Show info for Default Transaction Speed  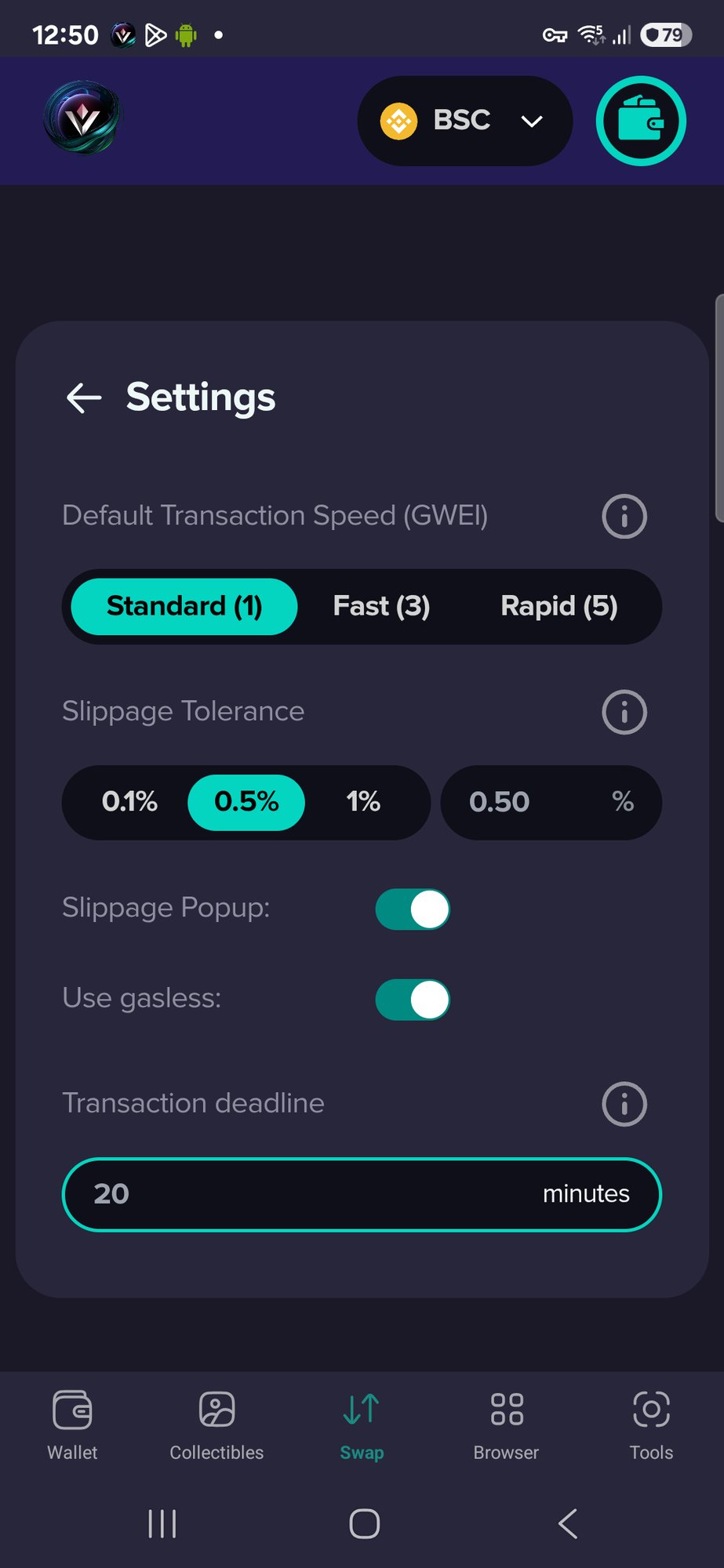coord(624,516)
